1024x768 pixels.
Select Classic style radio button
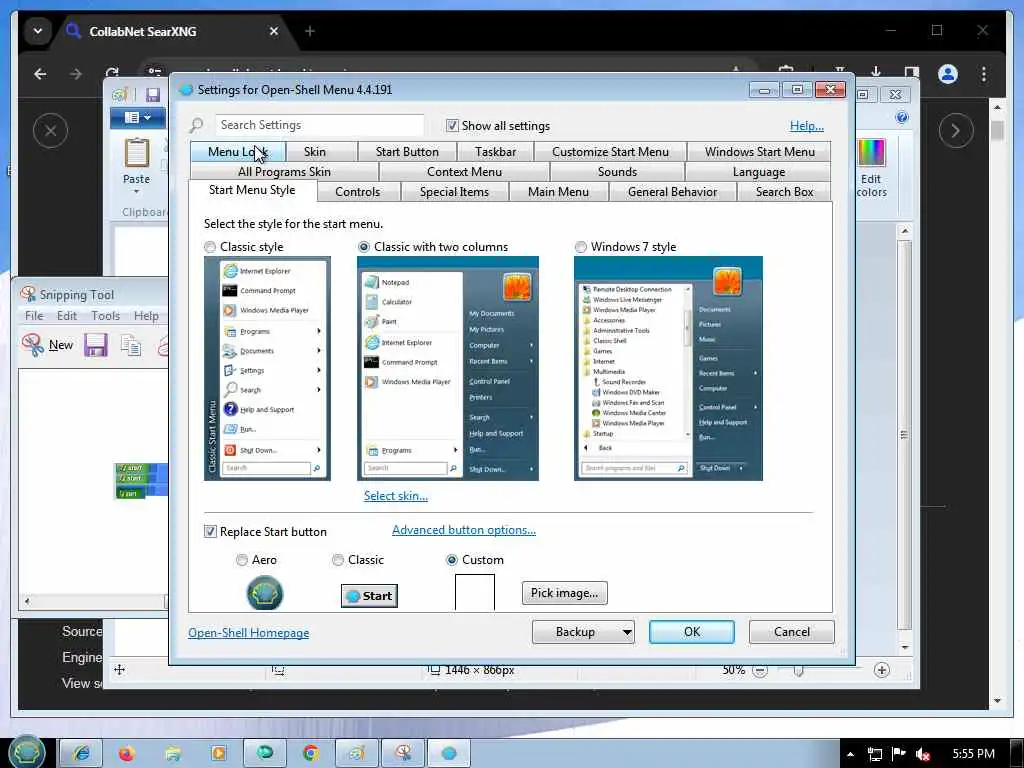tap(210, 247)
